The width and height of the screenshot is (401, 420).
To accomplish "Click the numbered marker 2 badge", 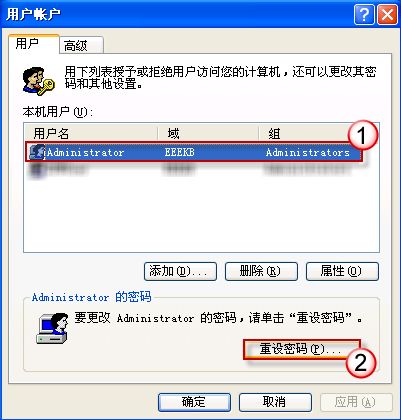I will (361, 363).
